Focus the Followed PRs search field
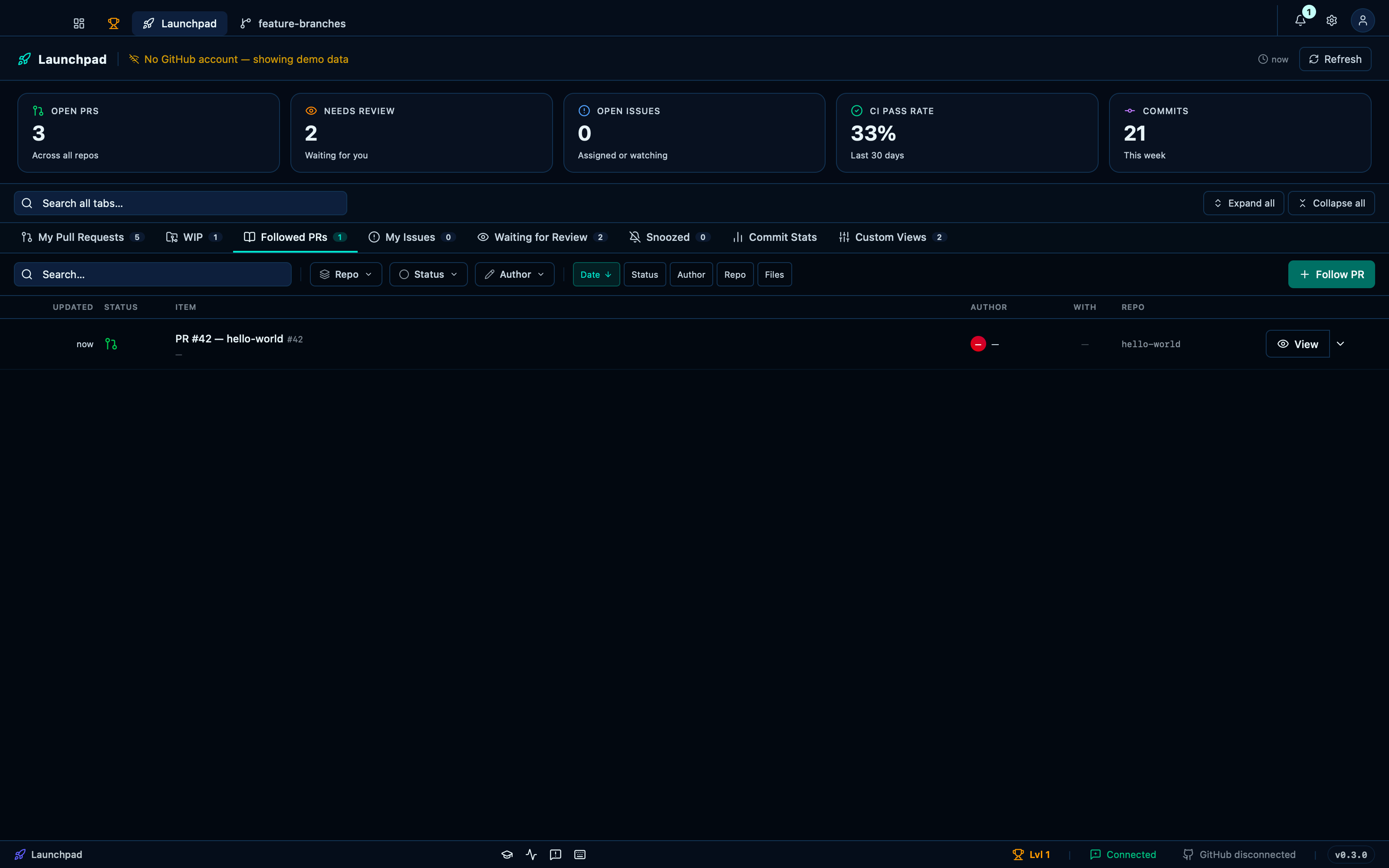 [153, 274]
